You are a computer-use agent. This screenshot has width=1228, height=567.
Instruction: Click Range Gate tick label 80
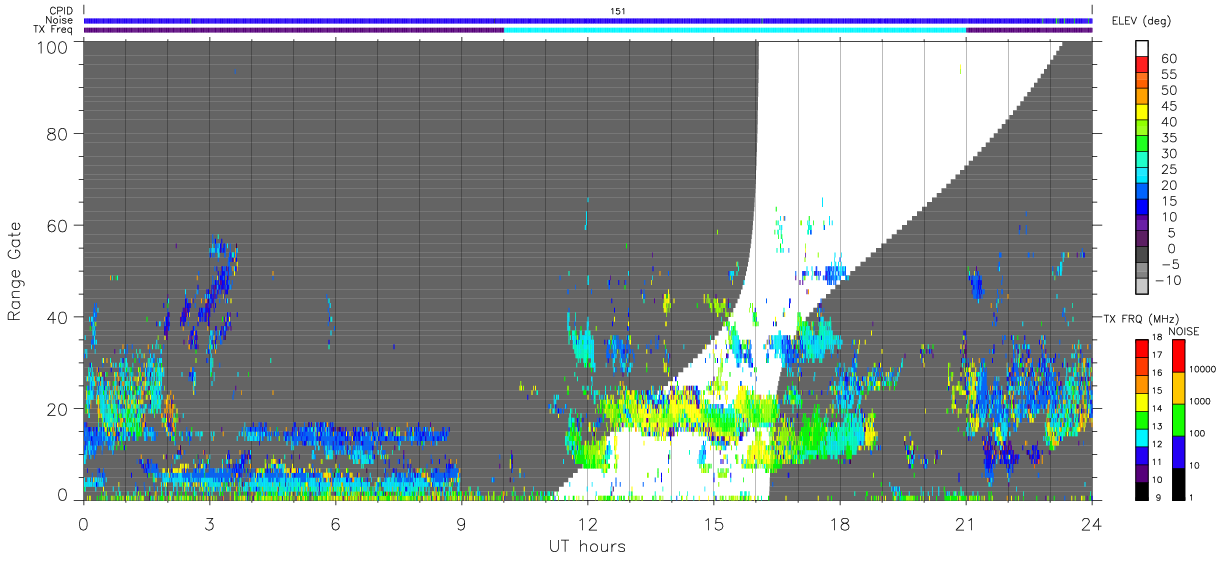[57, 132]
